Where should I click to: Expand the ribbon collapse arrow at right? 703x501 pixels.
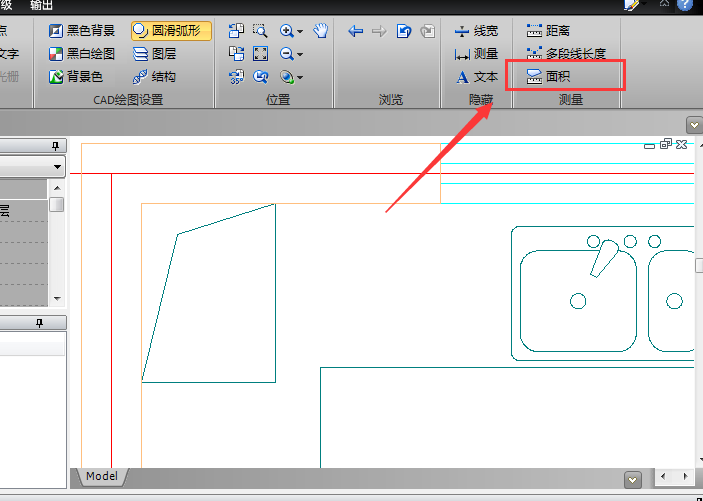(x=694, y=125)
